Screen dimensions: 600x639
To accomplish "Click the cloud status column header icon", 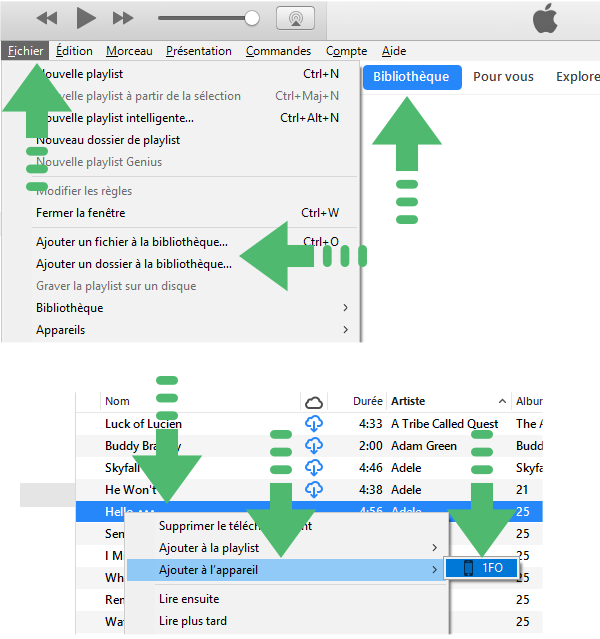I will pyautogui.click(x=314, y=403).
